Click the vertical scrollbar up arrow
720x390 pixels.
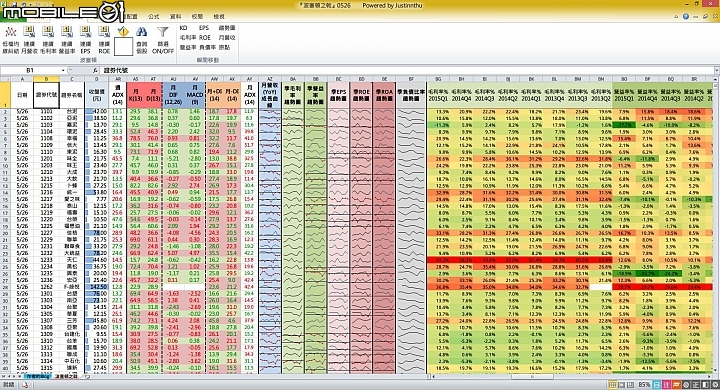click(x=716, y=79)
